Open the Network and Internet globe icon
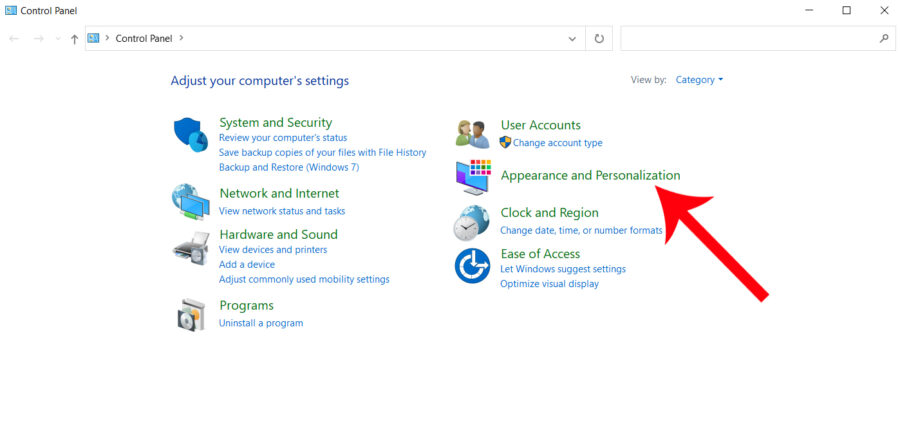This screenshot has width=900, height=421. click(x=191, y=202)
